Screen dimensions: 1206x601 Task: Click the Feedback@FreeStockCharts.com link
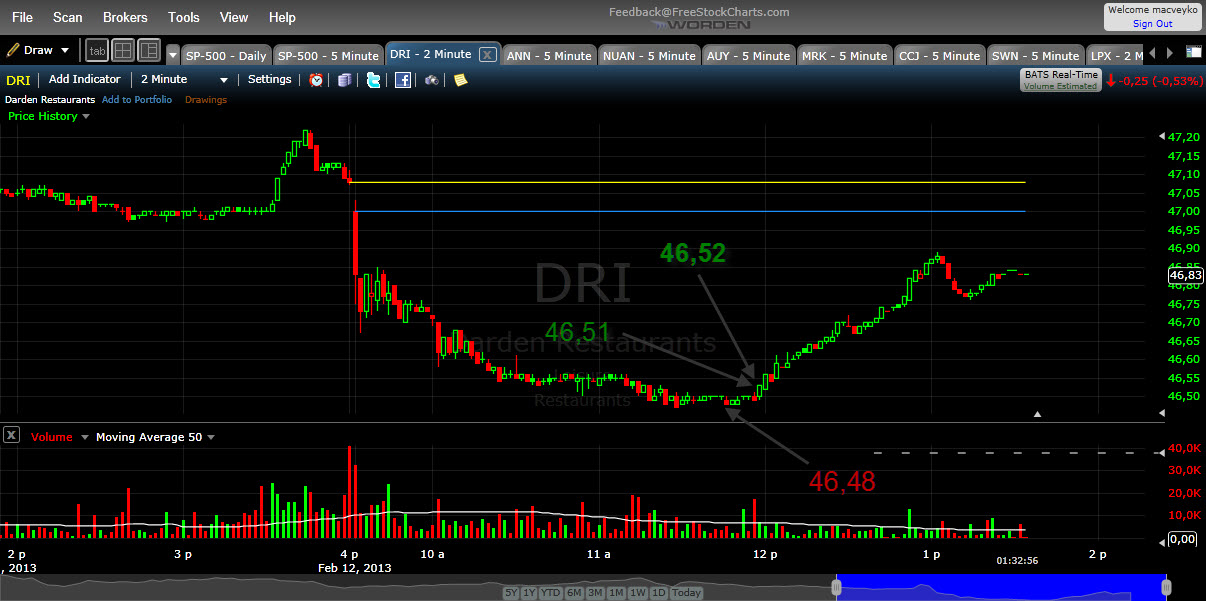699,12
